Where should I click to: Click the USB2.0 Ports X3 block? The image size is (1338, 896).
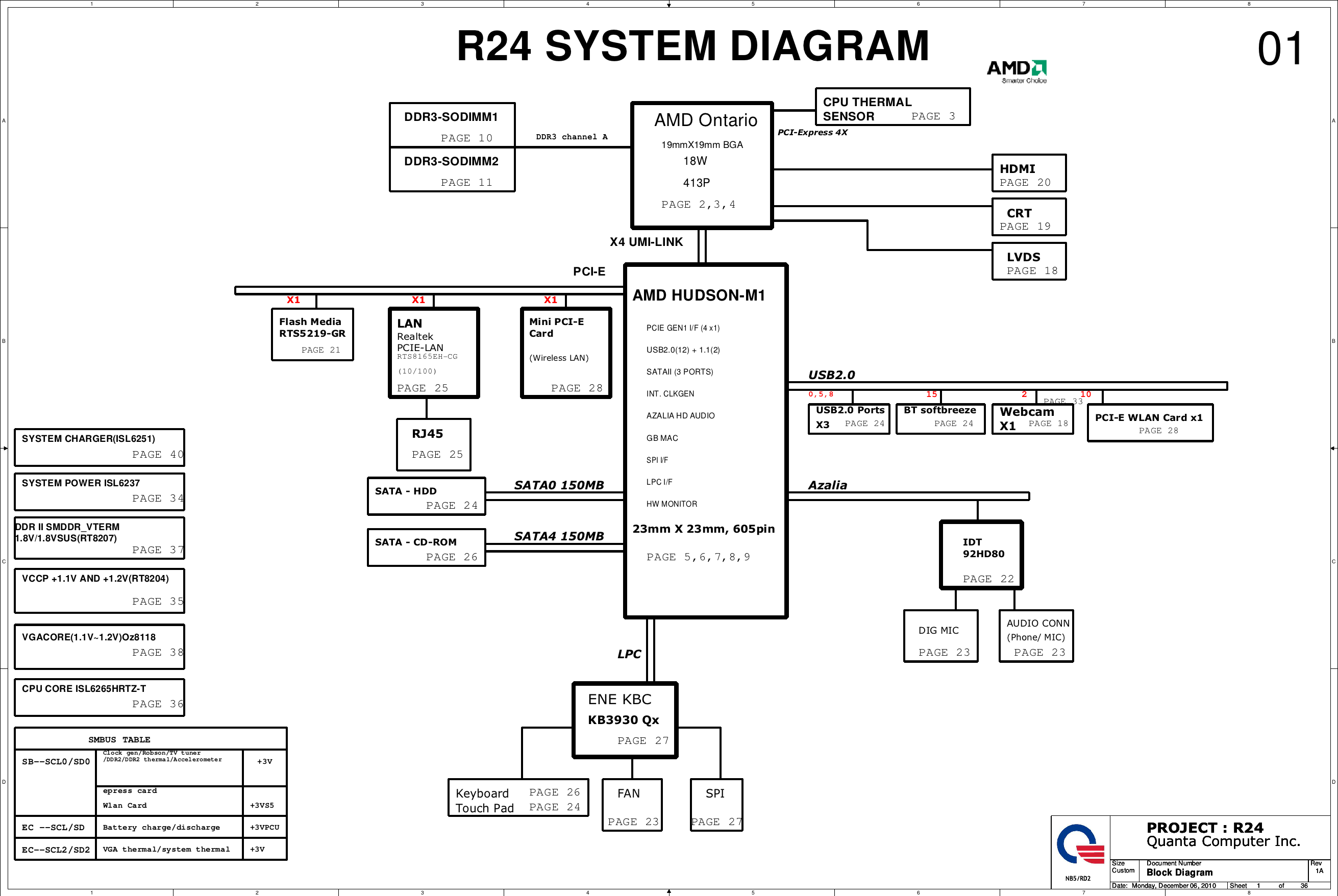[849, 419]
